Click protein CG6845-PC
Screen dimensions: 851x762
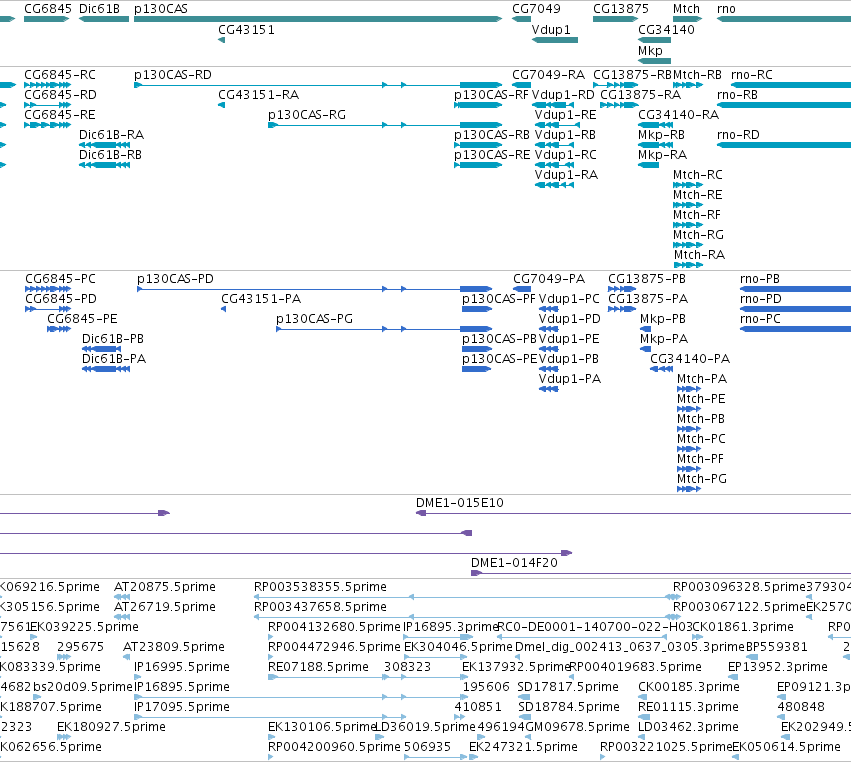pos(48,289)
